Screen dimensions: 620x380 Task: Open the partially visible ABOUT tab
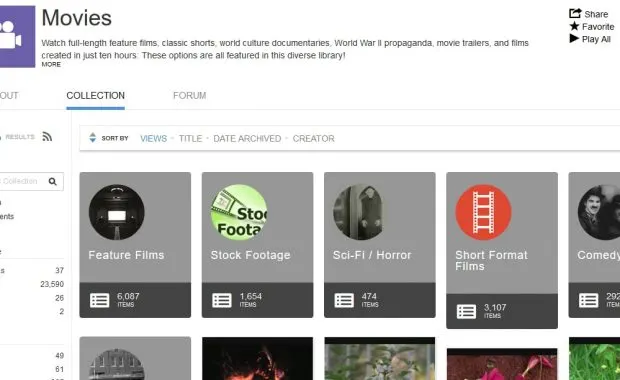[9, 96]
